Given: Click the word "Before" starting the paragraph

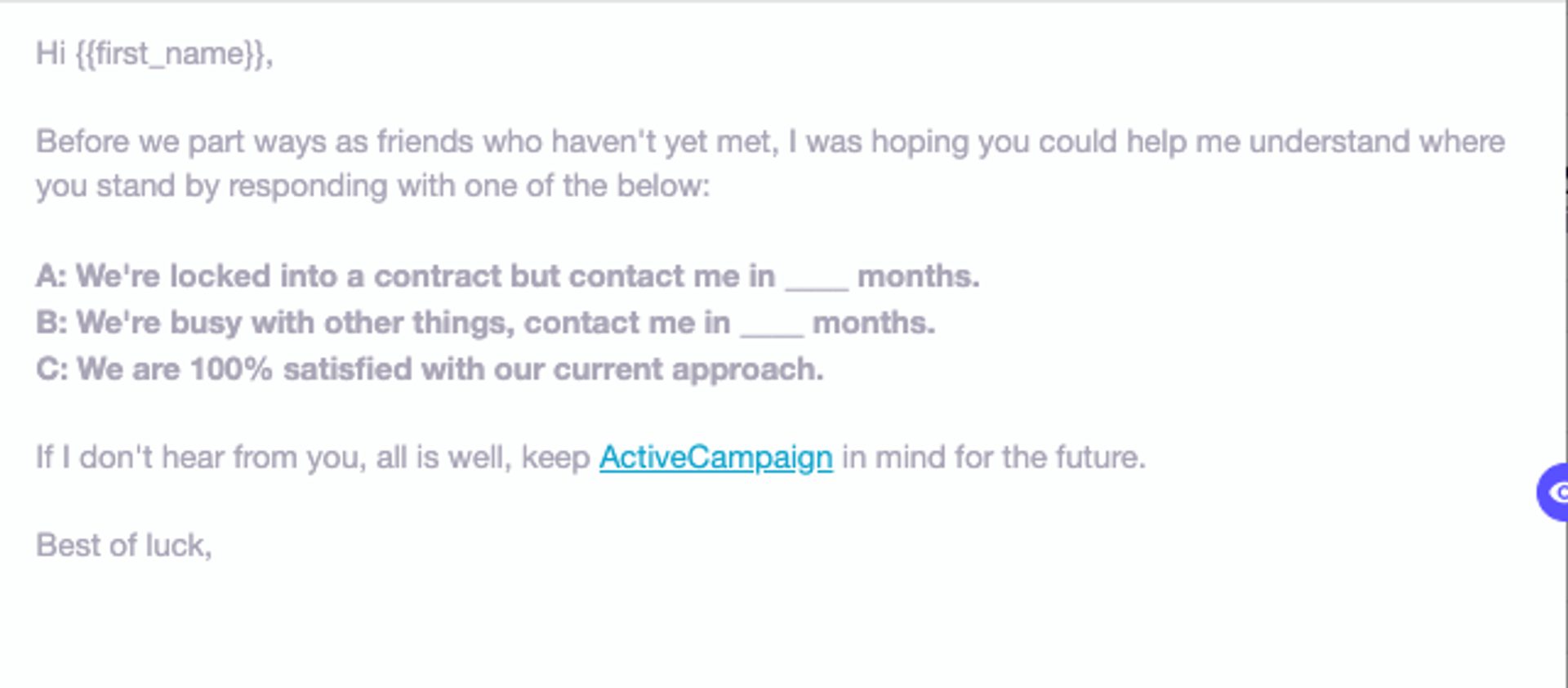Looking at the screenshot, I should [x=82, y=142].
